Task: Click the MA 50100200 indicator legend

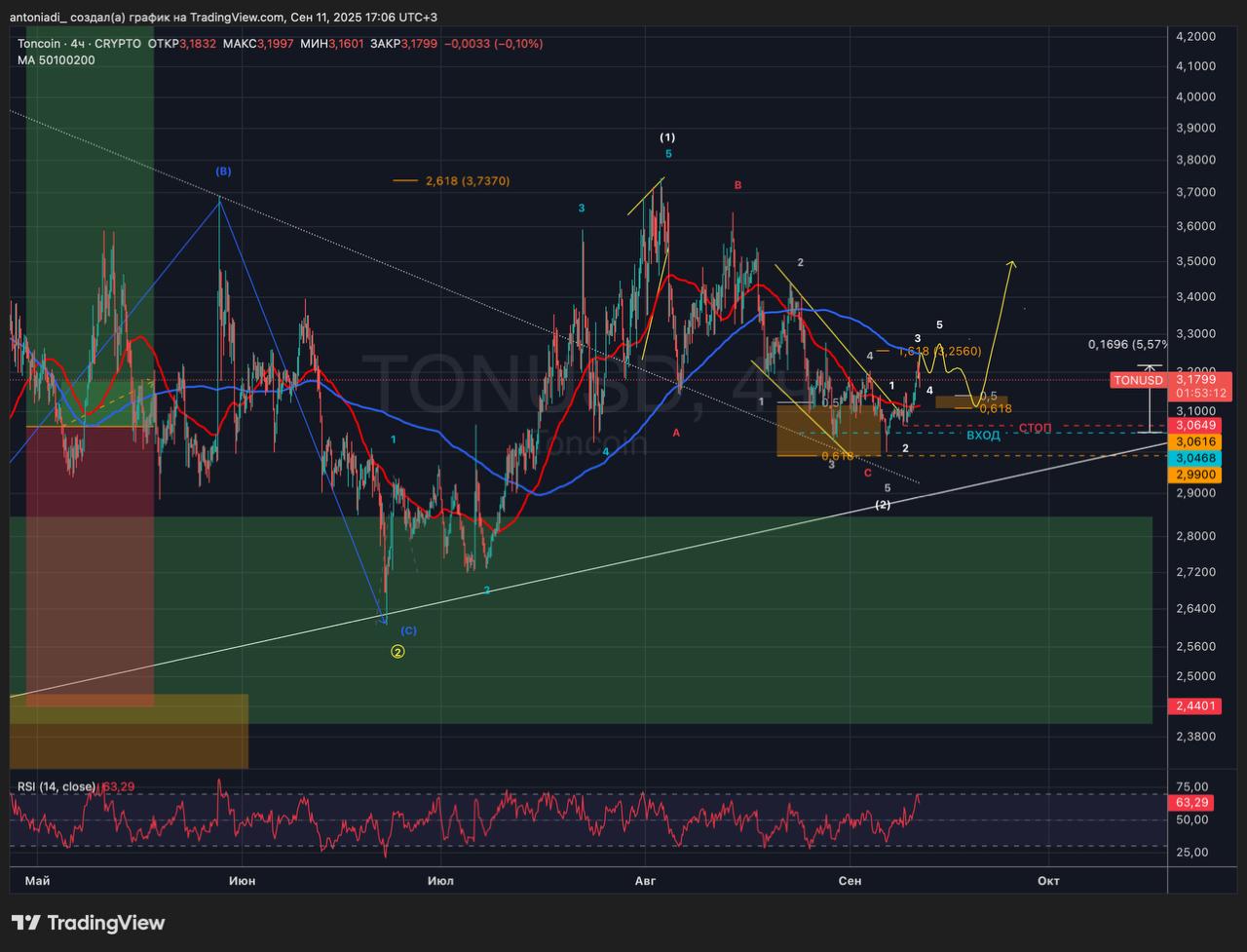Action: (57, 60)
